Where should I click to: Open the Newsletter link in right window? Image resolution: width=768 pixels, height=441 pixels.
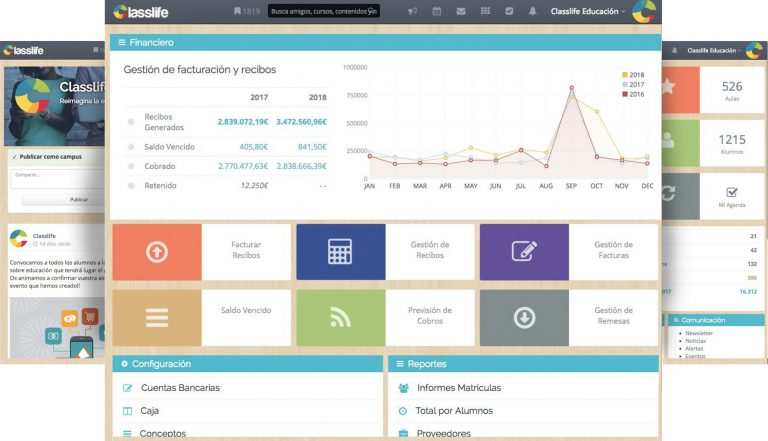pyautogui.click(x=699, y=333)
